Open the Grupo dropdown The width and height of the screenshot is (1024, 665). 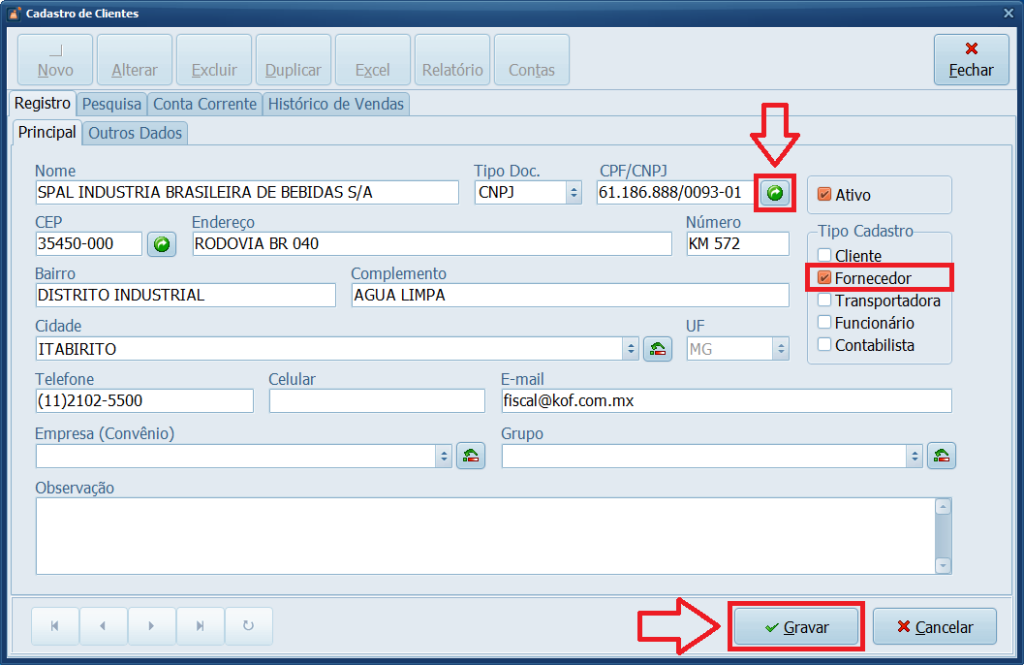click(914, 456)
